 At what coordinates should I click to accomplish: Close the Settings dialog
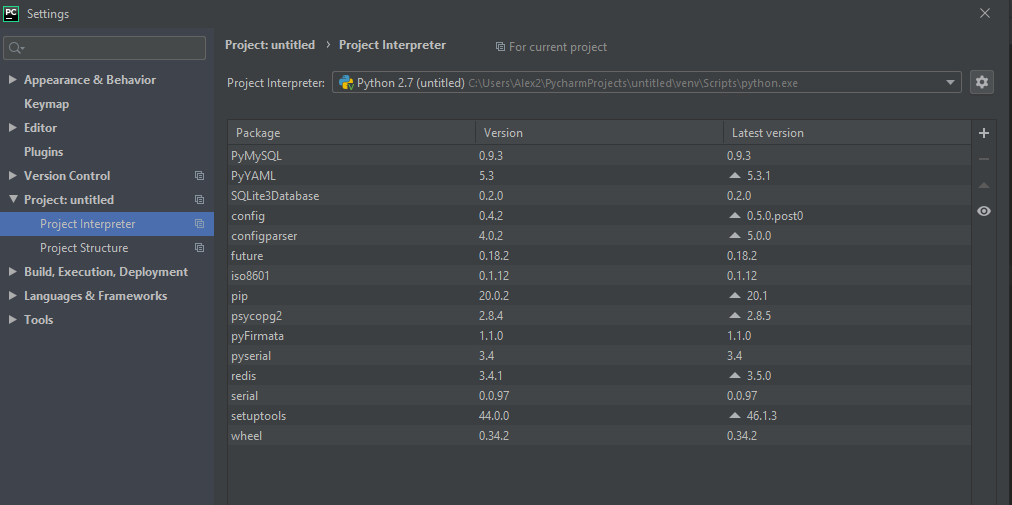click(985, 13)
